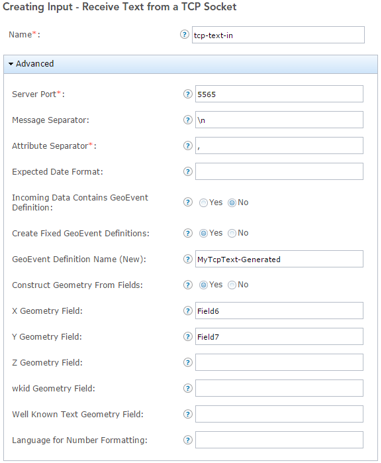Screen dimensions: 381x463
Task: Click the empty Z Geometry Field input
Action: point(279,362)
